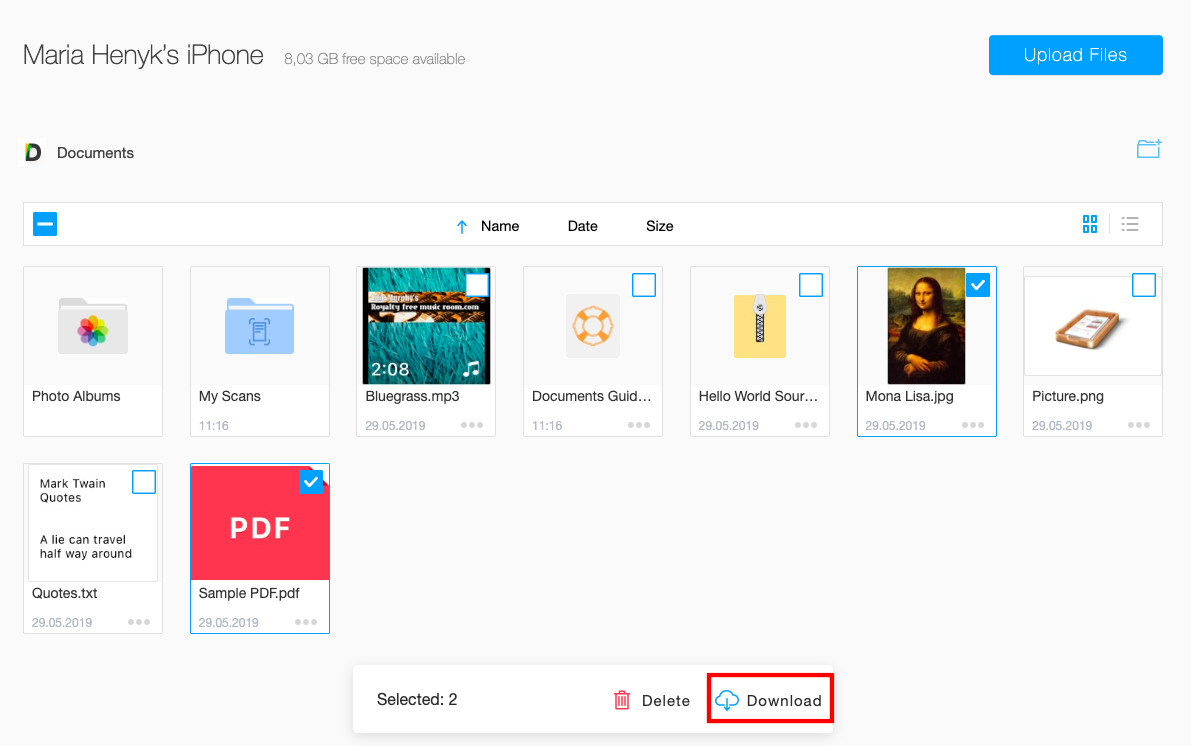This screenshot has height=746, width=1191.
Task: Open more options for Sample PDF.pdf
Action: pos(306,622)
